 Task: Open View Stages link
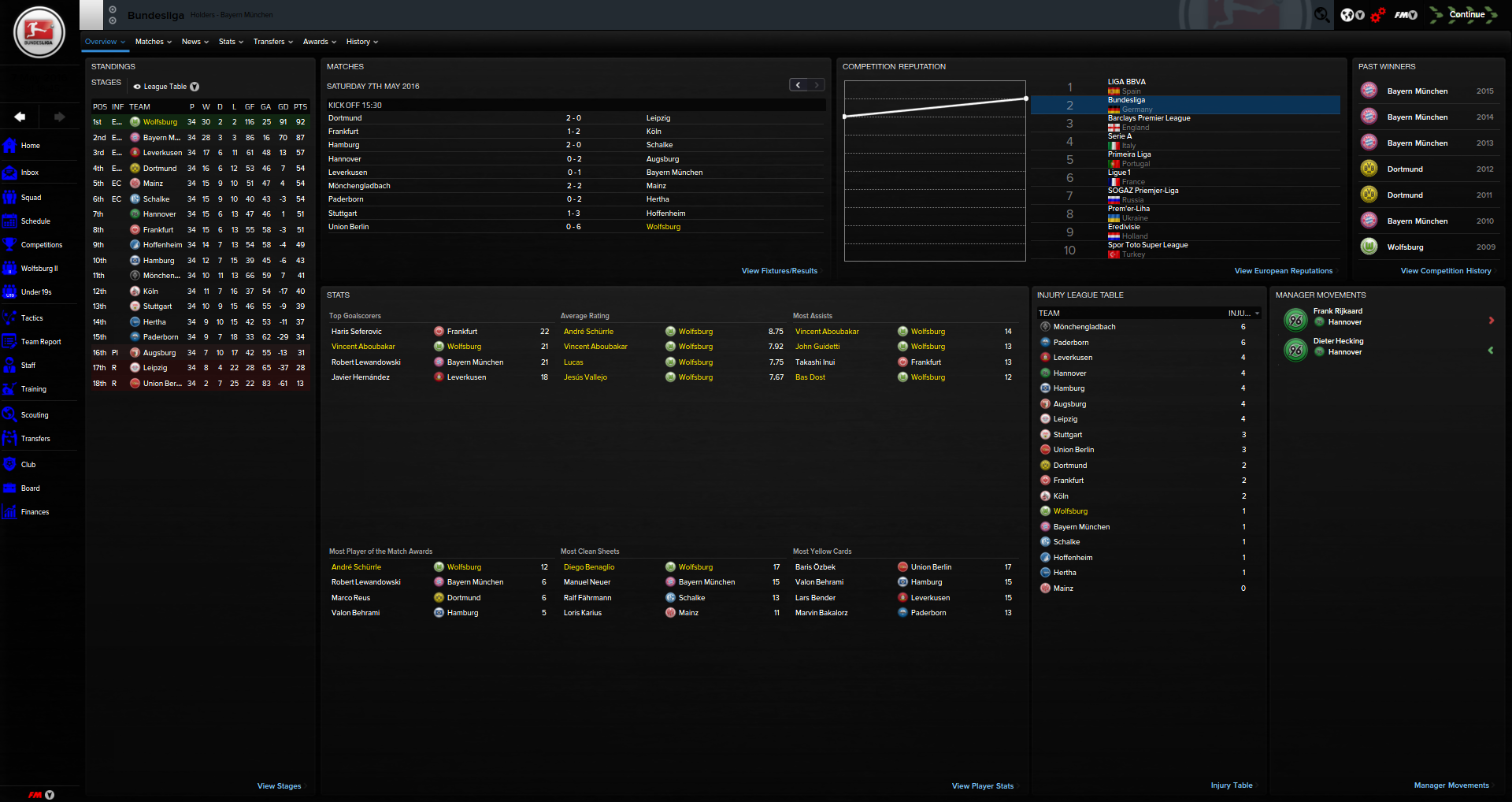[x=280, y=786]
